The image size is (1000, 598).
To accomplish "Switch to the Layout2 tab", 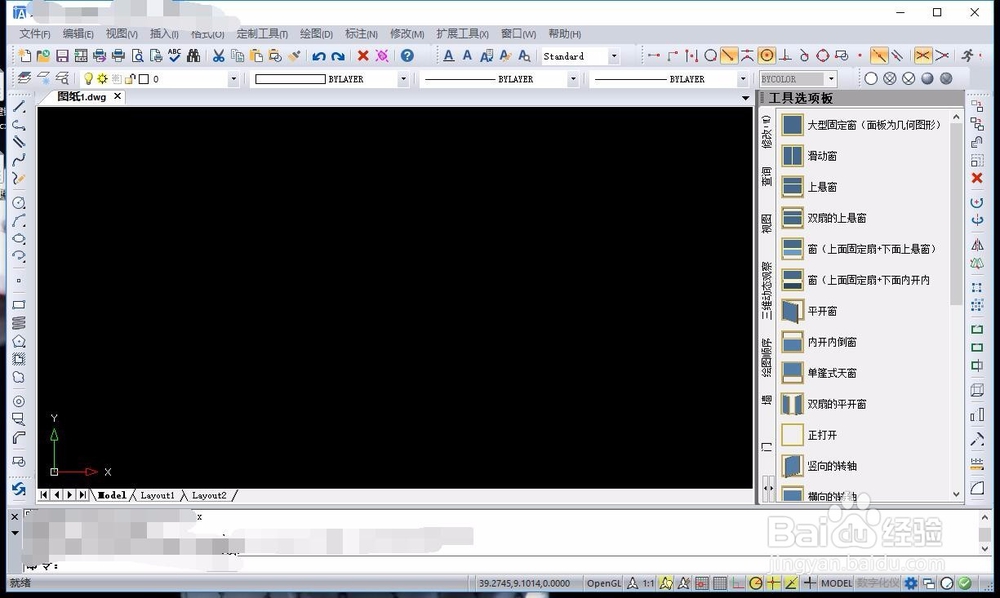I will click(209, 495).
